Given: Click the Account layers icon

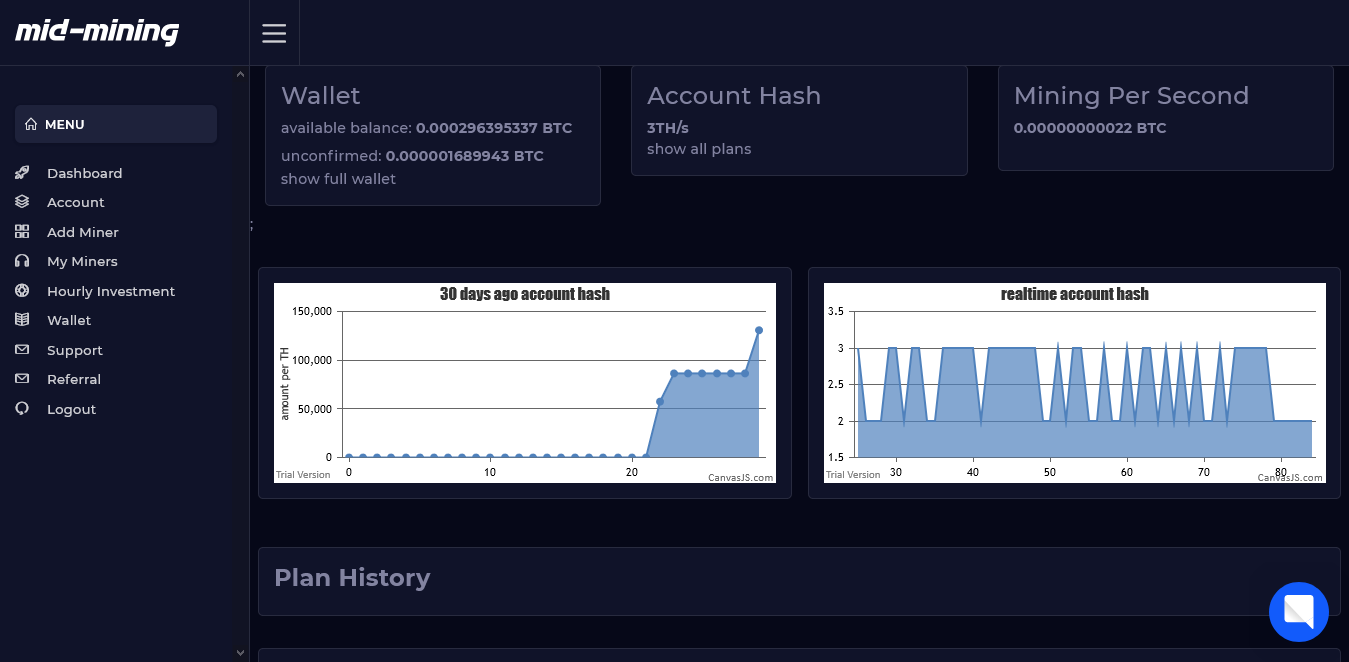Looking at the screenshot, I should click(22, 202).
